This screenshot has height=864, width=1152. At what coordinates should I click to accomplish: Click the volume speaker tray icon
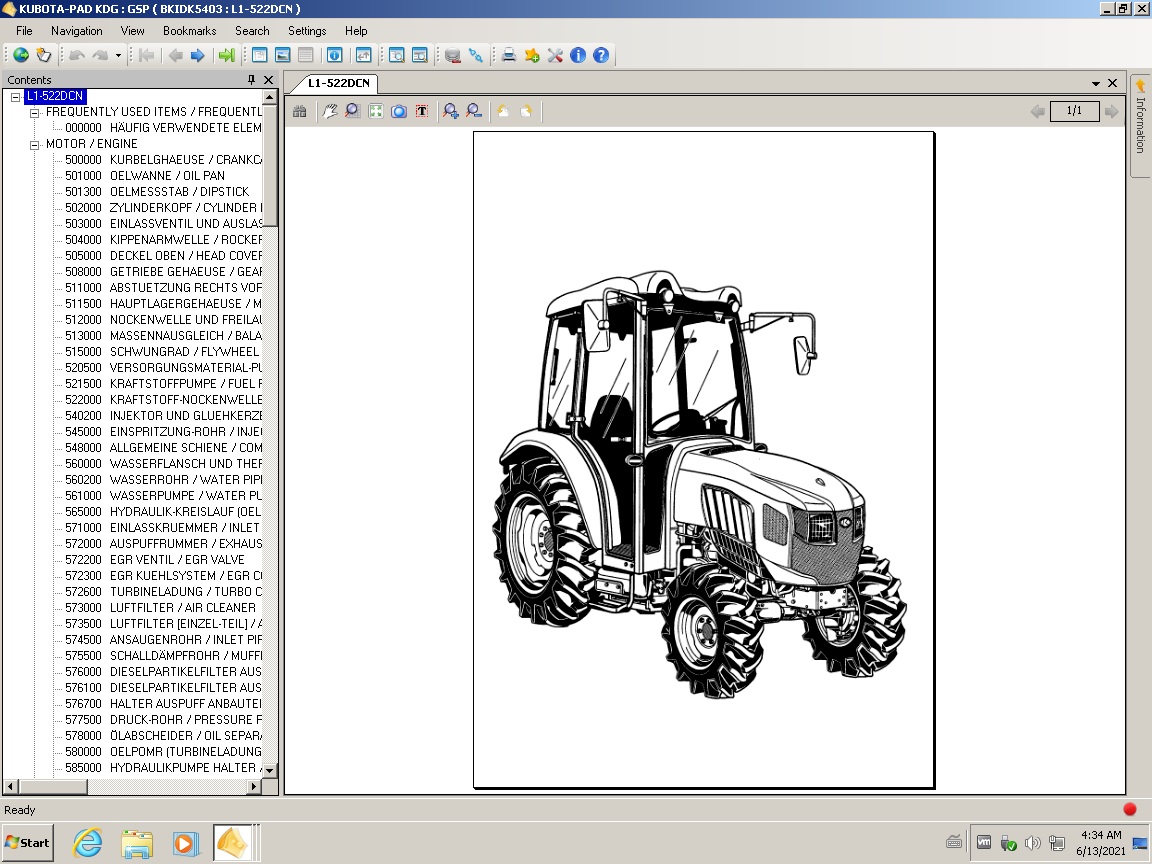pyautogui.click(x=1032, y=843)
